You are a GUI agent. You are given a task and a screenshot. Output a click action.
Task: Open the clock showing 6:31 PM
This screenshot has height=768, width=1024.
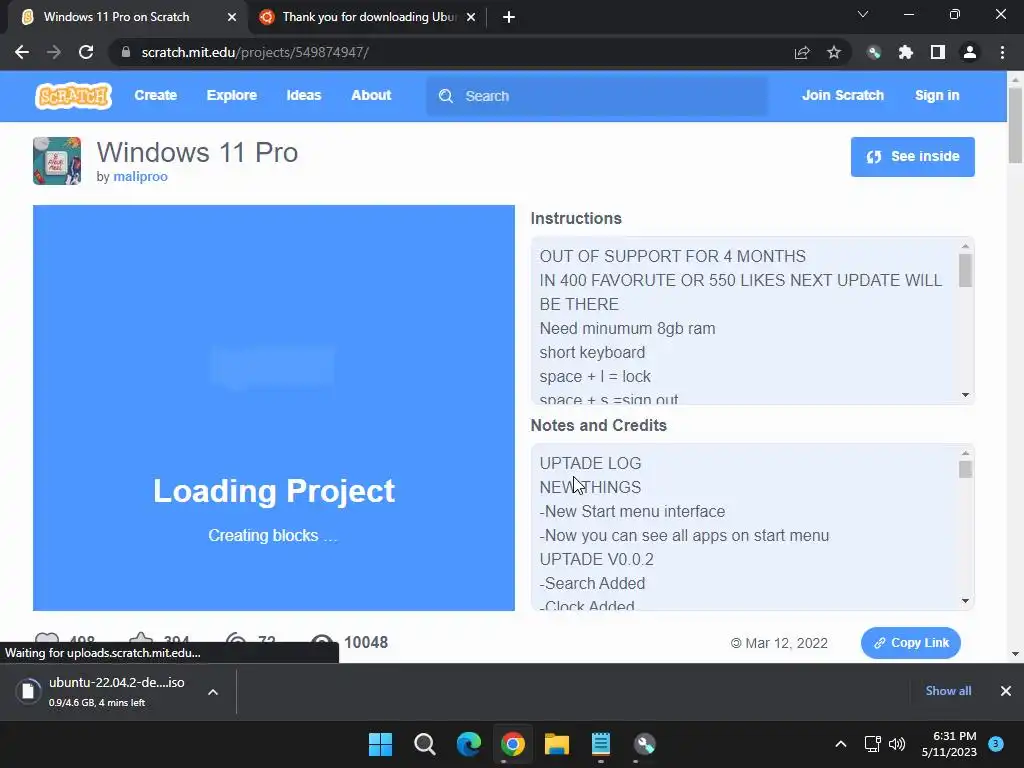(x=949, y=744)
